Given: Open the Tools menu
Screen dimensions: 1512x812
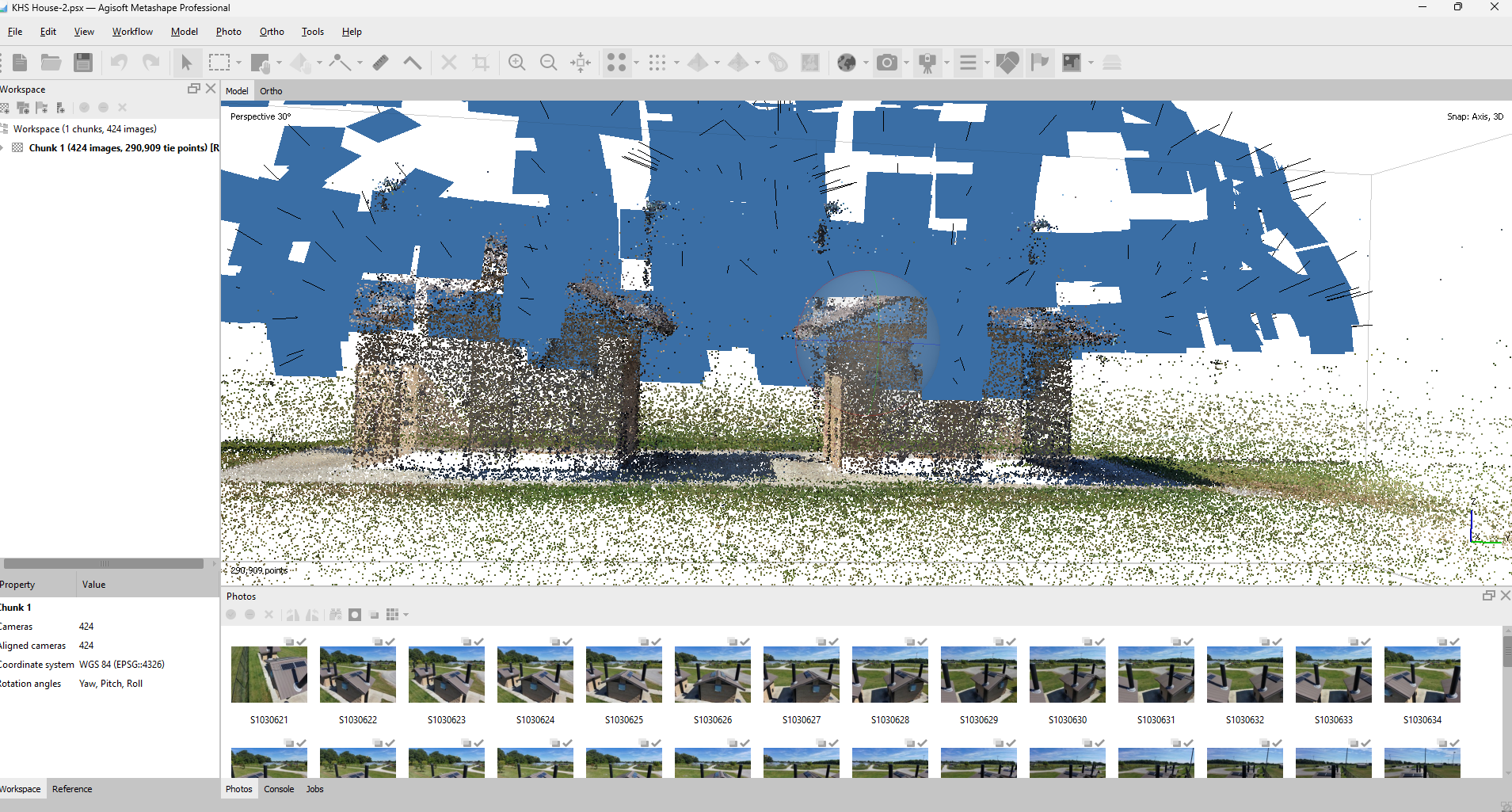Looking at the screenshot, I should tap(313, 32).
